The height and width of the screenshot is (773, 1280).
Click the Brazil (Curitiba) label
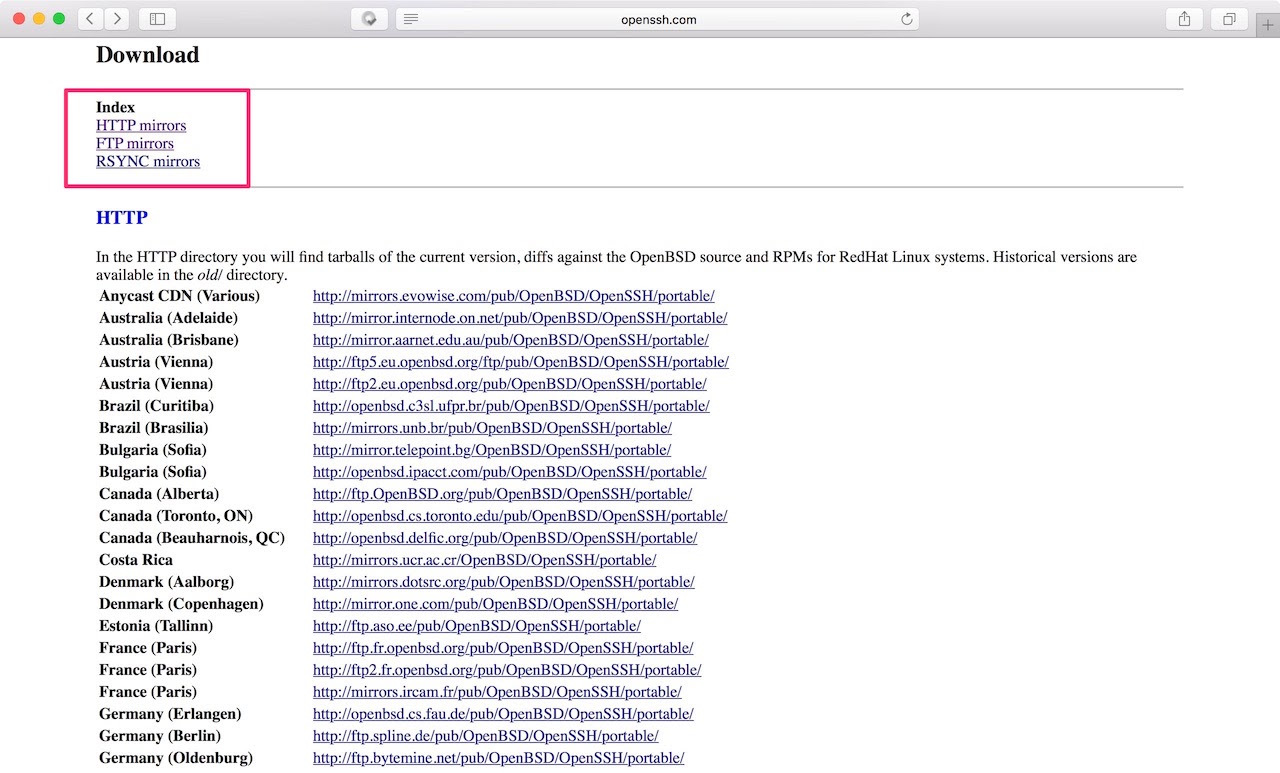[x=156, y=406]
